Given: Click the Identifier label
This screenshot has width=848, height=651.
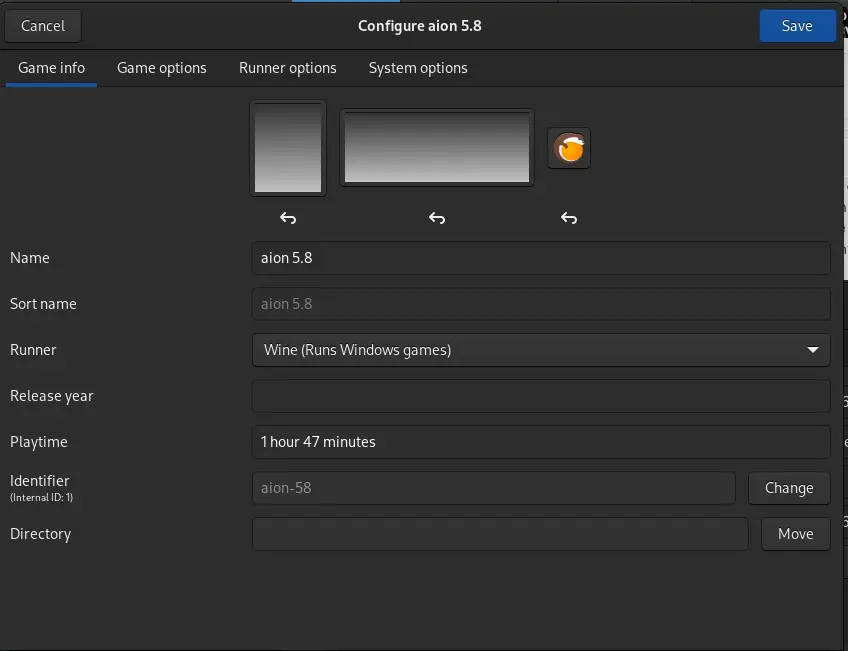Looking at the screenshot, I should [x=39, y=481].
